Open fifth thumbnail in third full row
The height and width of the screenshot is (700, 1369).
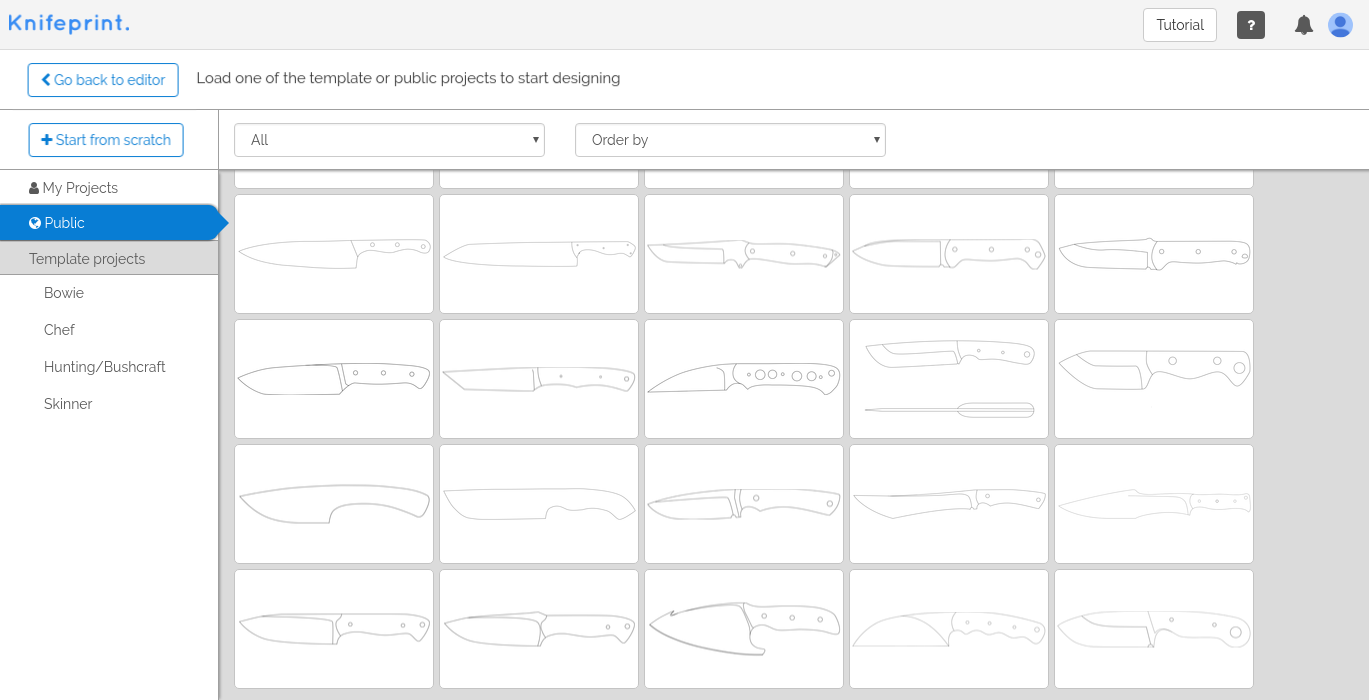pos(1154,504)
